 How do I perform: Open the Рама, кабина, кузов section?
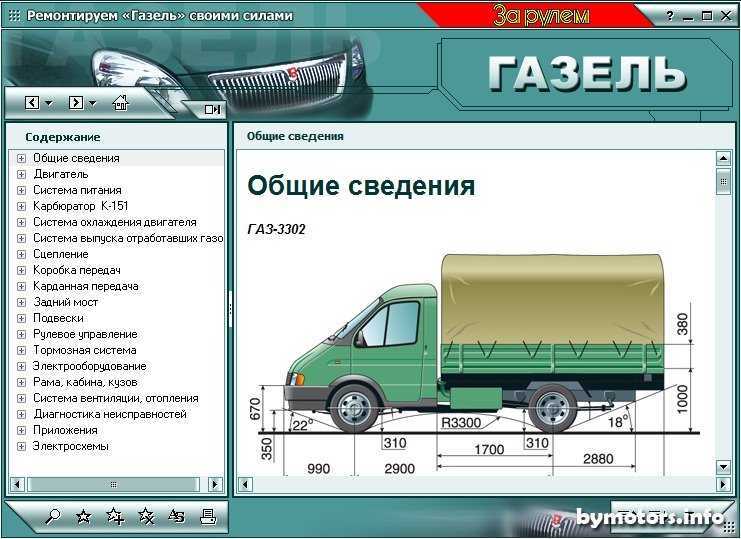coord(85,382)
